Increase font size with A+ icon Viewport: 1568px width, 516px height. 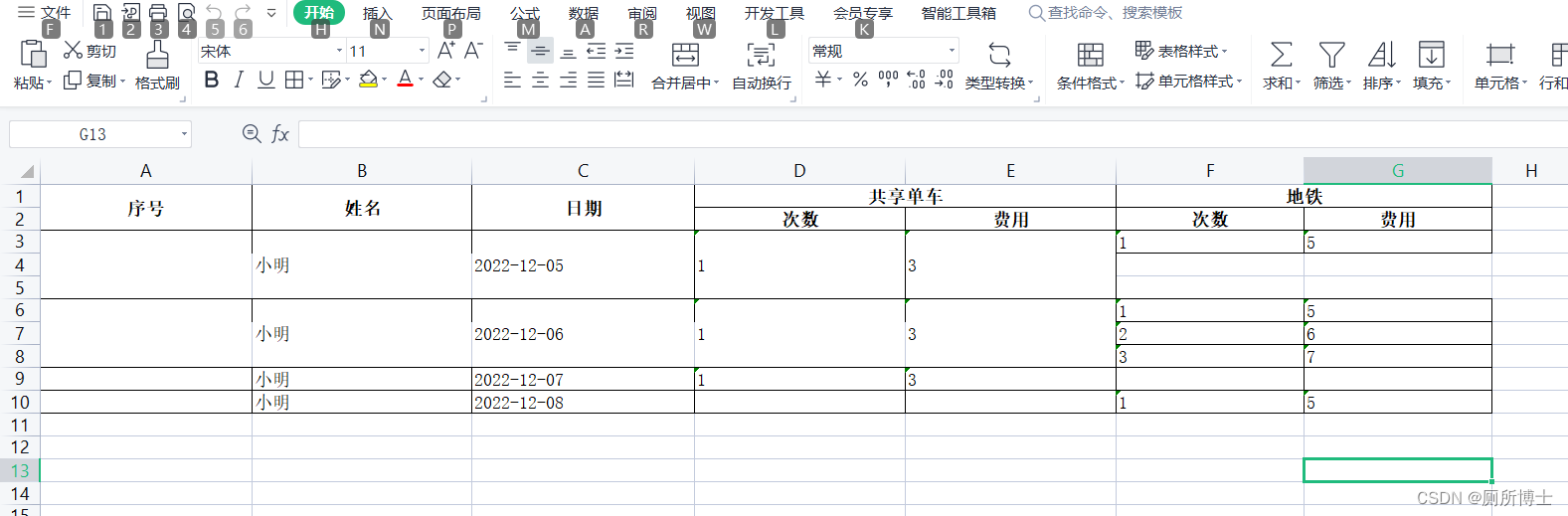(x=446, y=50)
